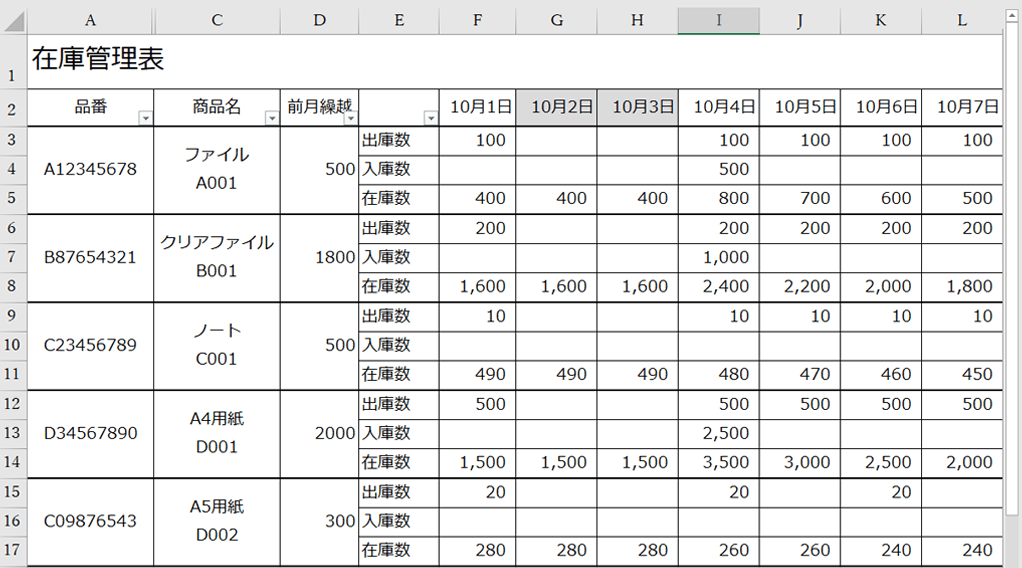The height and width of the screenshot is (568, 1022).
Task: Click the vertical scrollbar thumb
Action: pyautogui.click(x=1012, y=267)
